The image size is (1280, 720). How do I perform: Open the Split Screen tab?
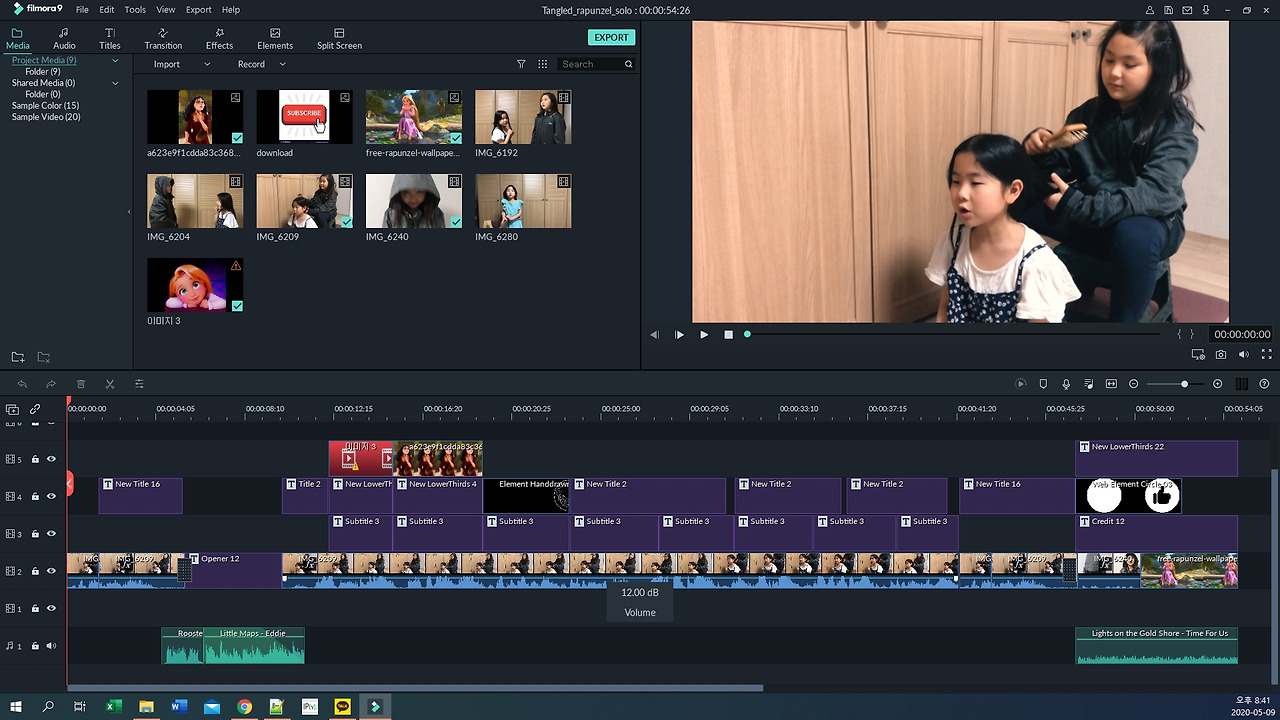[339, 39]
